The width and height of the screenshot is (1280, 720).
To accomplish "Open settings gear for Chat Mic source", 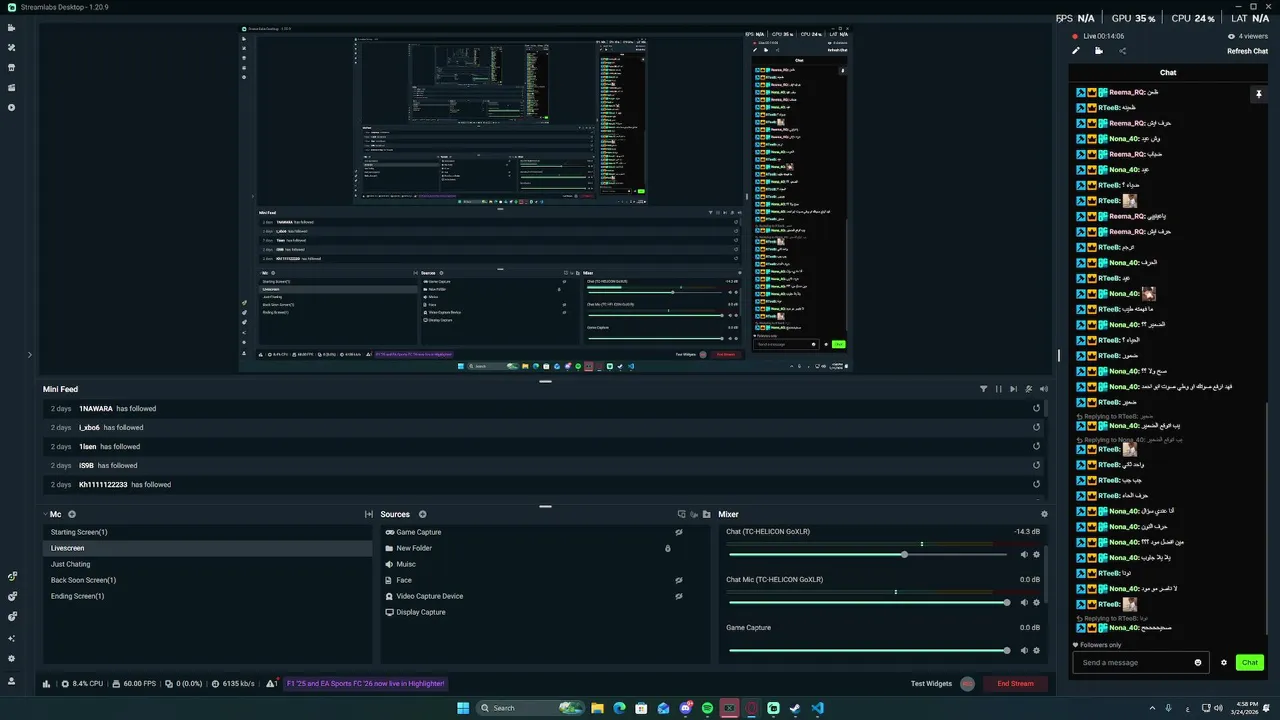I will click(x=1036, y=602).
